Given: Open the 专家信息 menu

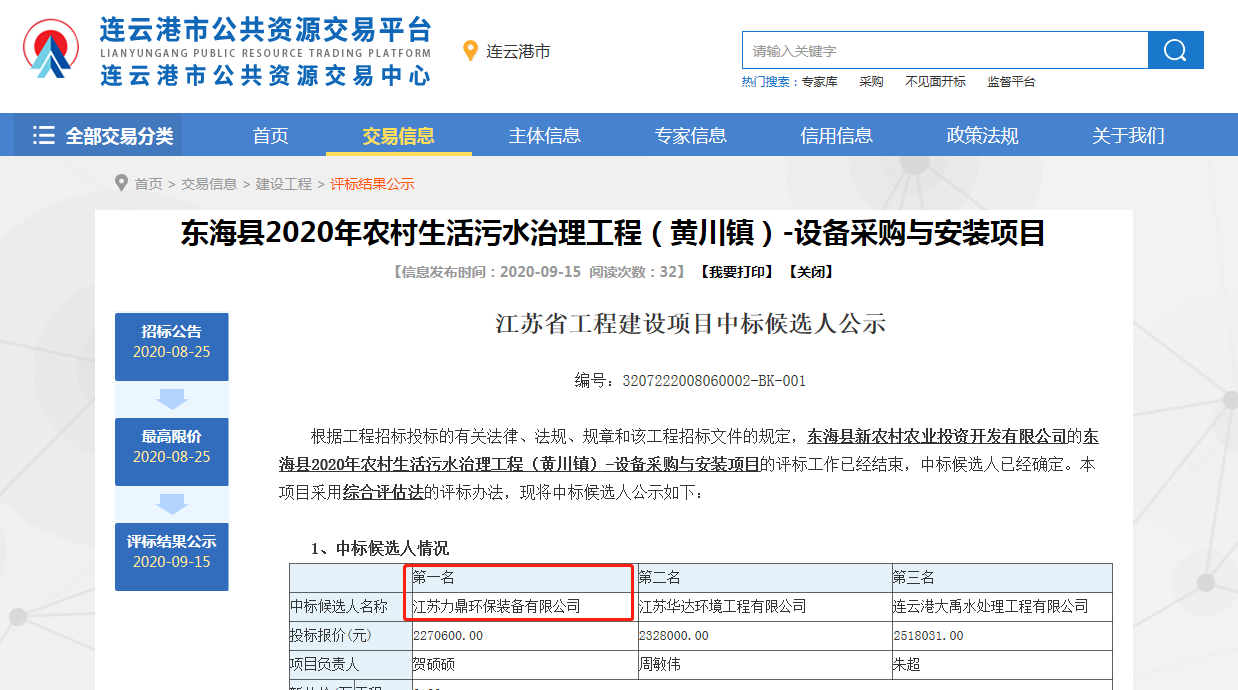Looking at the screenshot, I should [x=690, y=133].
